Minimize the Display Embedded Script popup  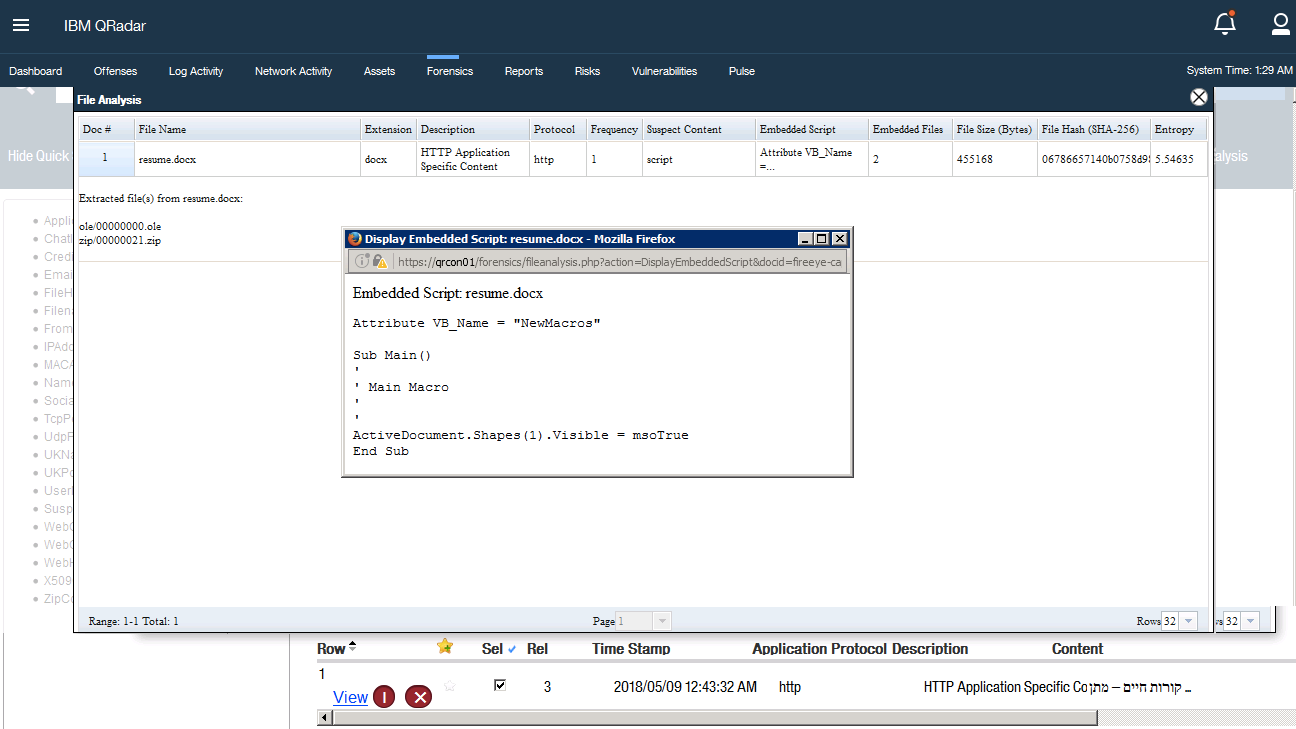(x=805, y=239)
